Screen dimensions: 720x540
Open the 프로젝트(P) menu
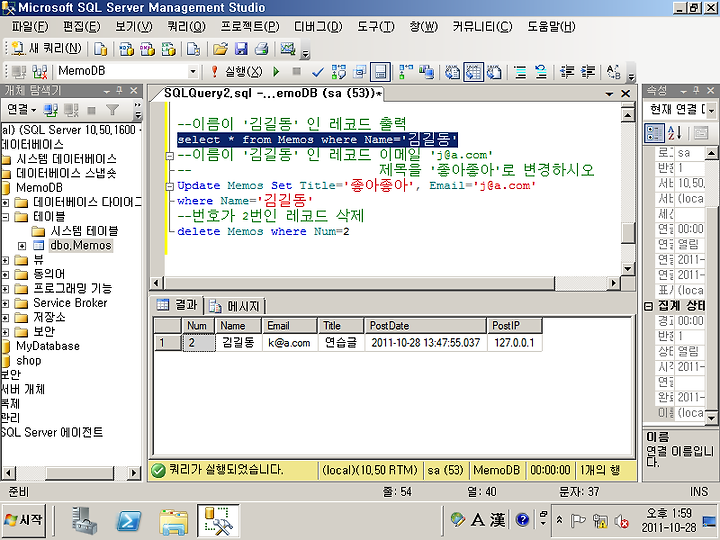(x=250, y=27)
